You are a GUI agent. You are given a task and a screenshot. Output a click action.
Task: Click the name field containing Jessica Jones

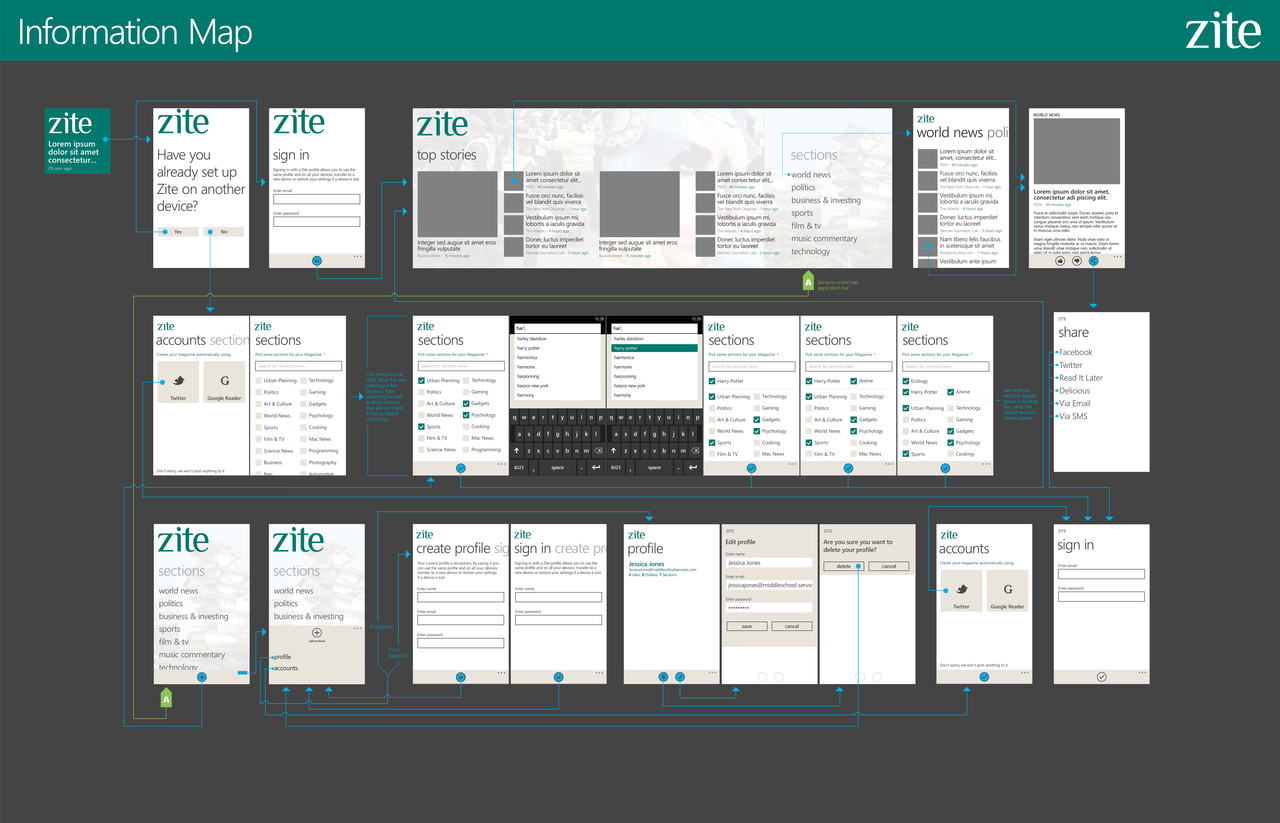click(769, 563)
